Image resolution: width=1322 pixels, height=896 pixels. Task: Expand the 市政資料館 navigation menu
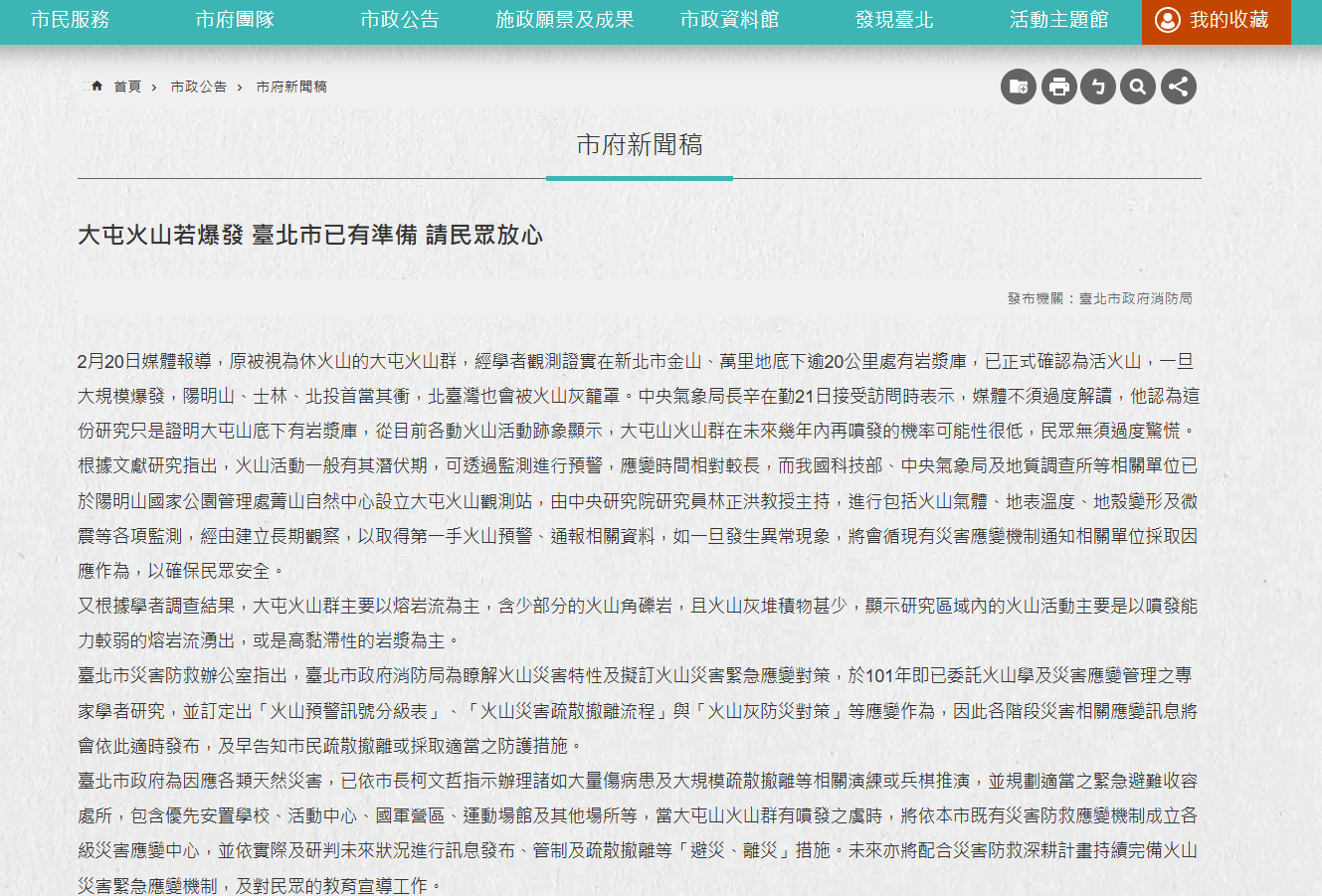[729, 20]
